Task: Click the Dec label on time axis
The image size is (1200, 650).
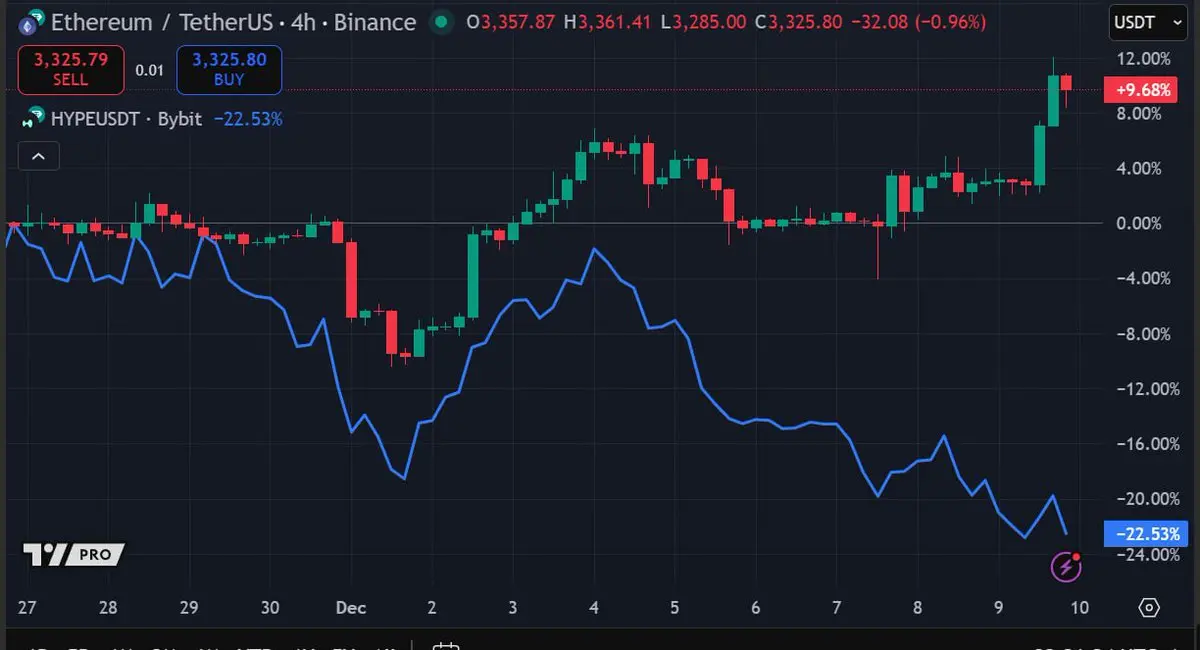Action: (351, 607)
